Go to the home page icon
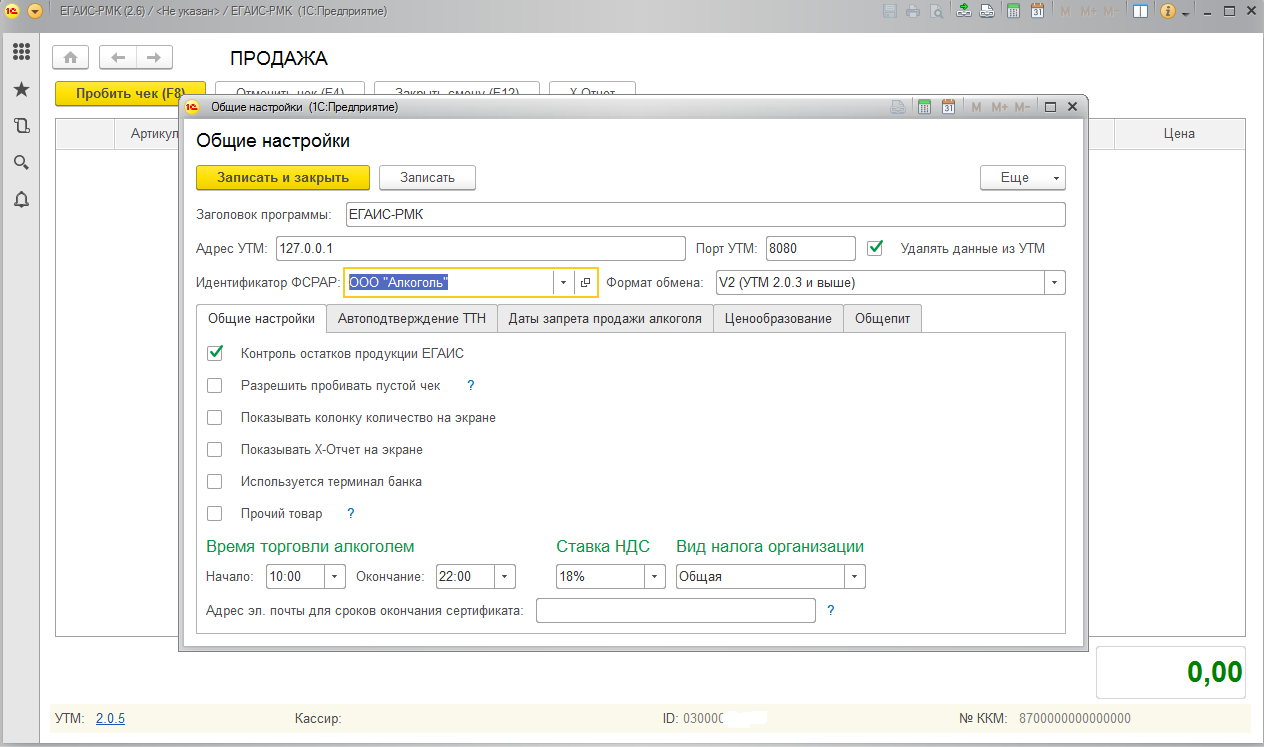1264x747 pixels. (x=71, y=57)
